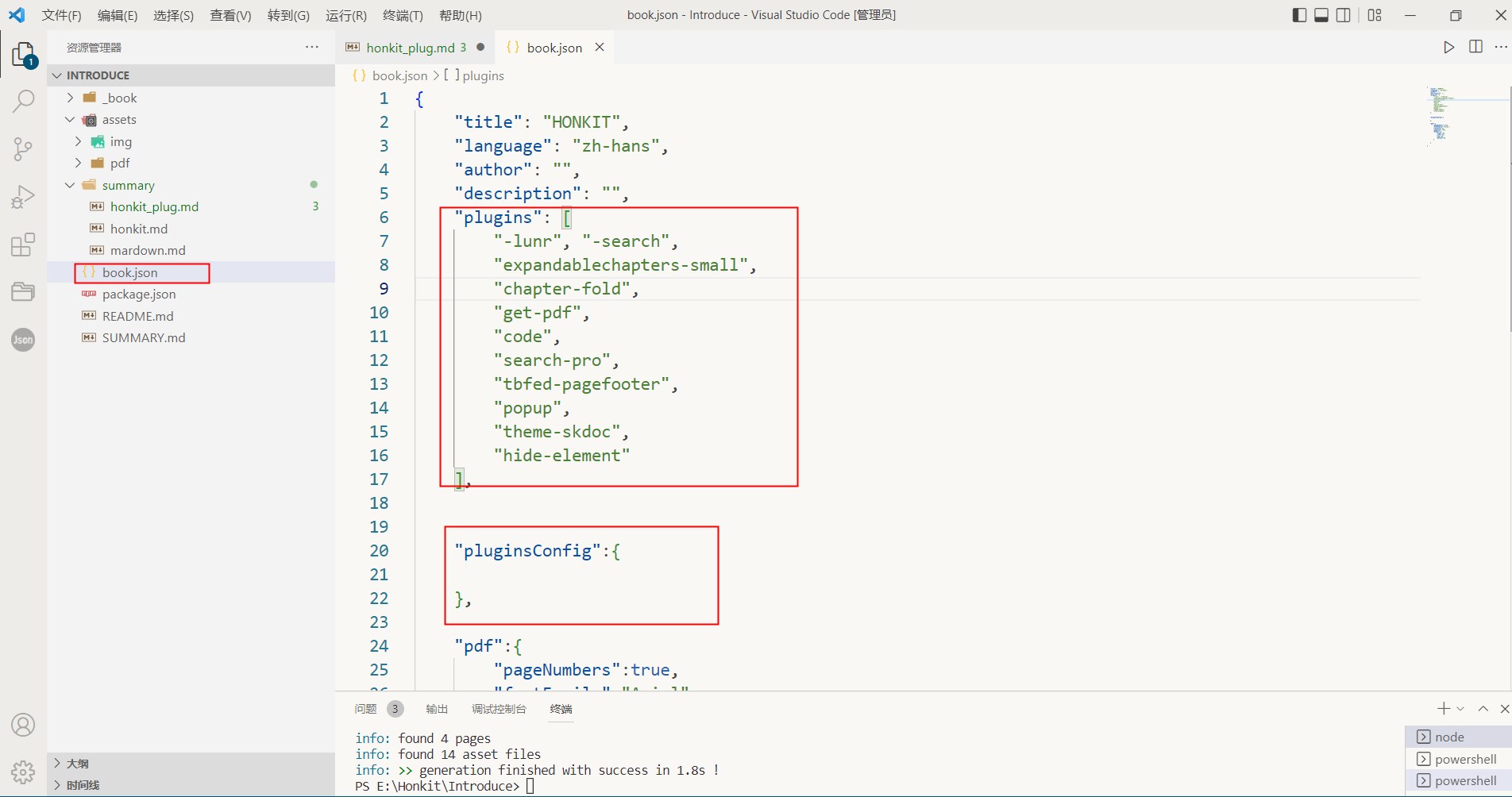Switch to the 问题 problems panel tab
Image resolution: width=1512 pixels, height=797 pixels.
(365, 709)
